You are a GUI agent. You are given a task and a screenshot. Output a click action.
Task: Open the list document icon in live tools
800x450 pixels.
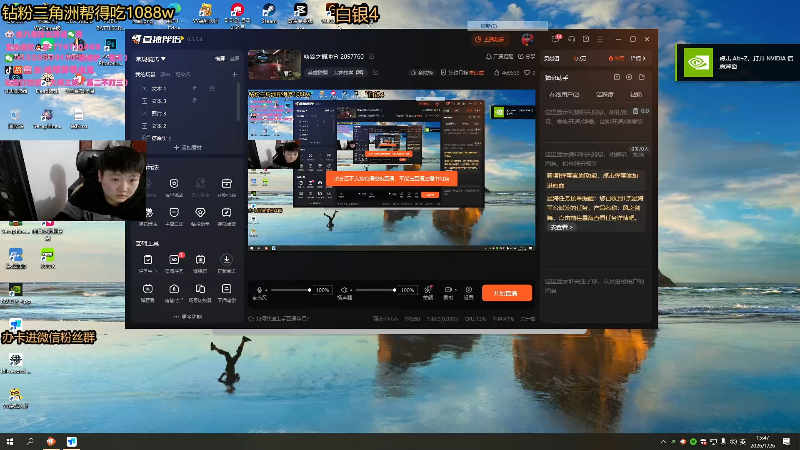click(226, 289)
